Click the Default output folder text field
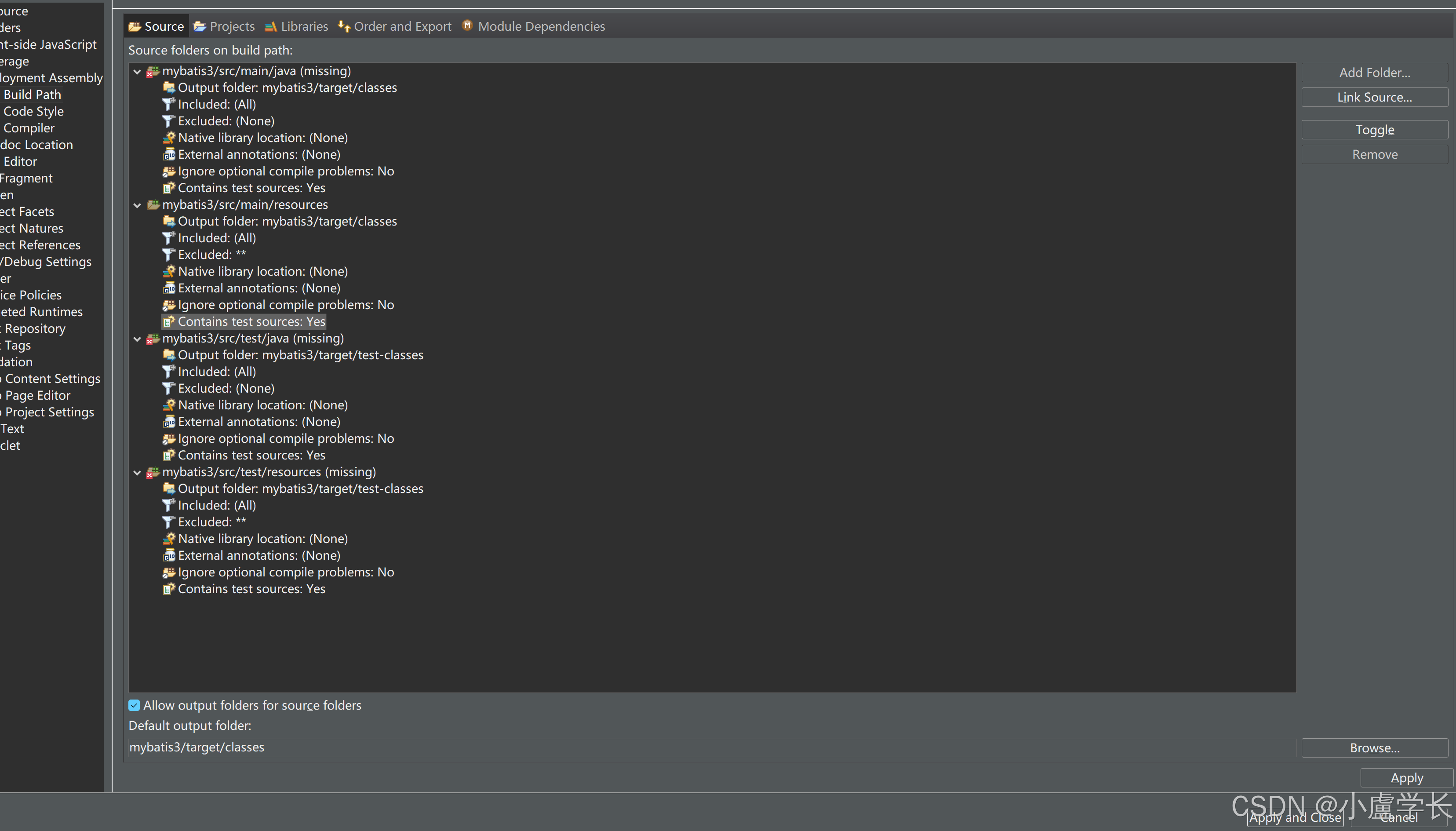The width and height of the screenshot is (1456, 831). [711, 747]
